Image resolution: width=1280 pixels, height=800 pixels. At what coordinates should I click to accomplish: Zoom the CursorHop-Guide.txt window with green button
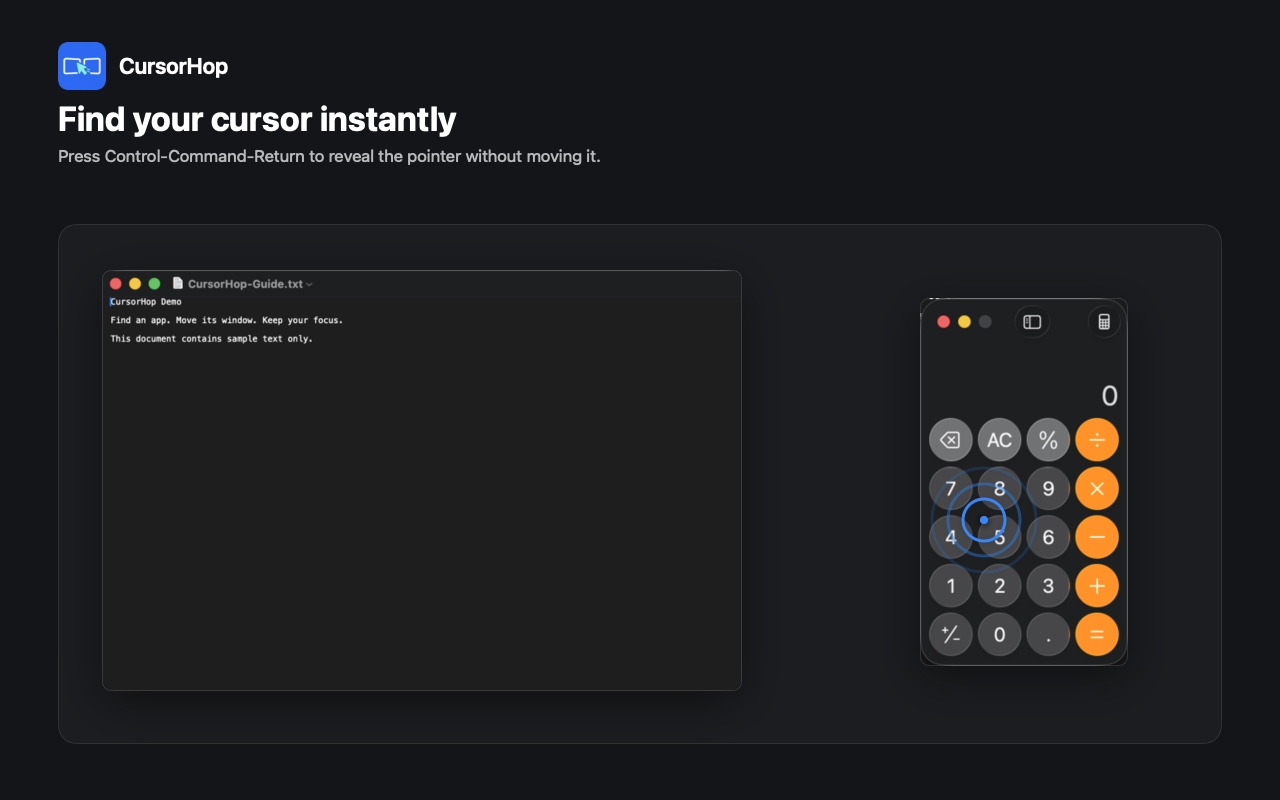[x=154, y=284]
